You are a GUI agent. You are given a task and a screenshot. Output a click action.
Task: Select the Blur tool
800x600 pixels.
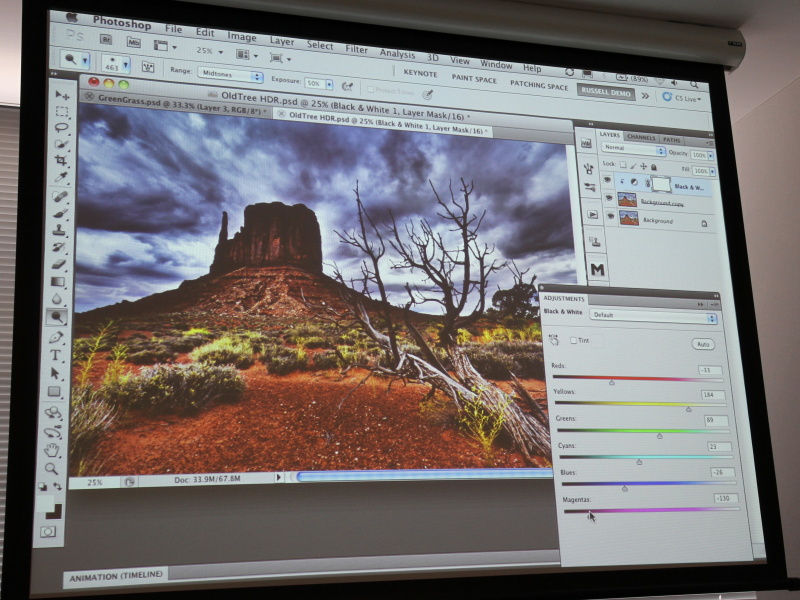pos(57,299)
